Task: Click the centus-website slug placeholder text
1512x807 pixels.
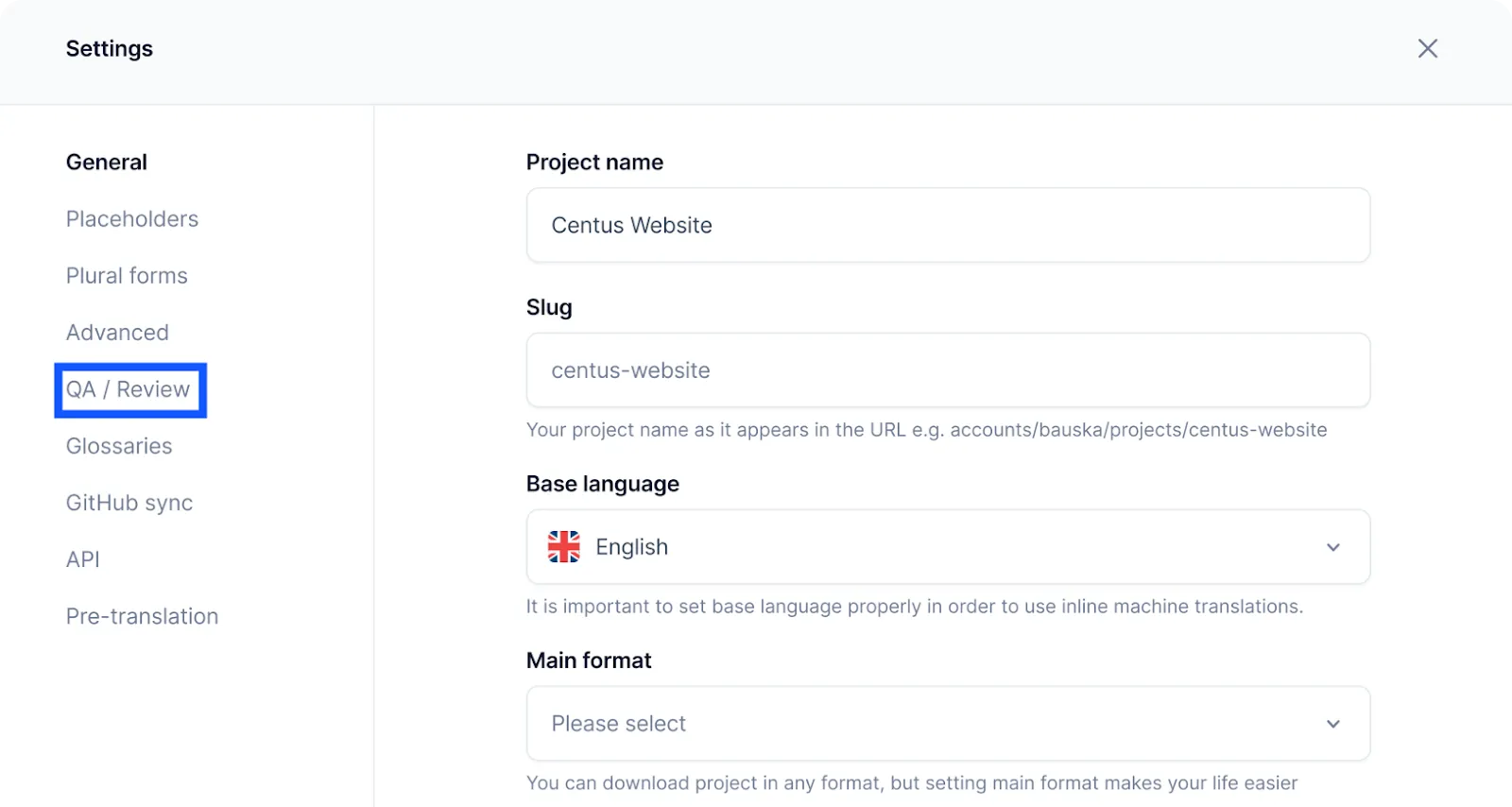Action: click(629, 370)
